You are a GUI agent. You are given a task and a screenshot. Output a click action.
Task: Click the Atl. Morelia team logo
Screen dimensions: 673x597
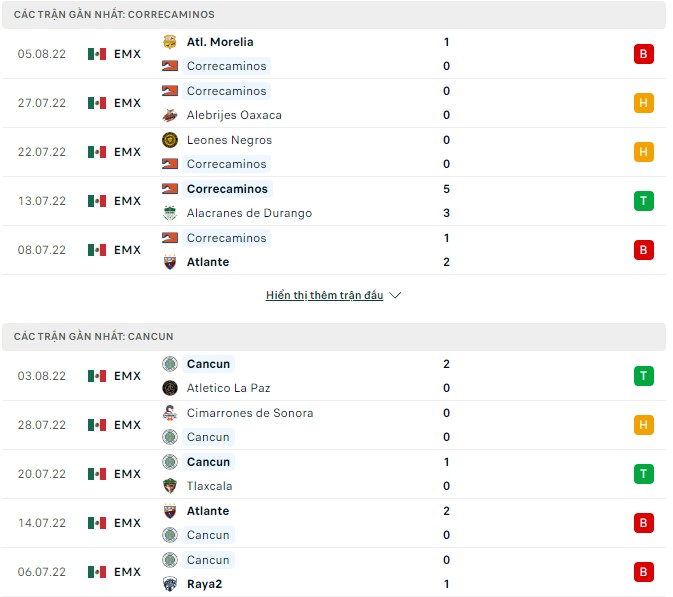170,42
